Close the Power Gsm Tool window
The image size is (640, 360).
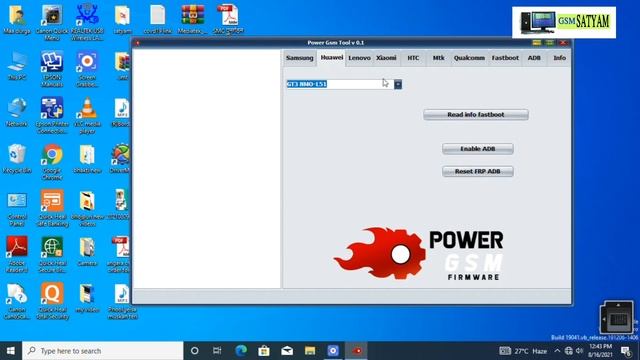point(563,42)
